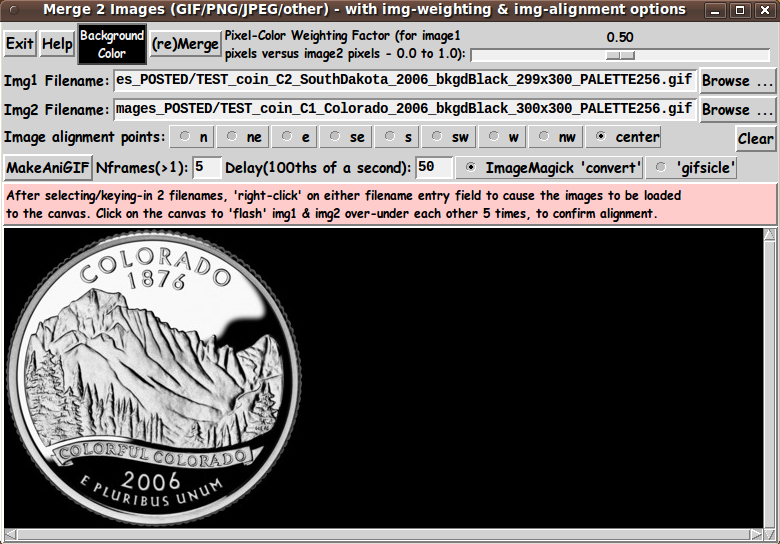Click the 0.50 weighting value label
Viewport: 780px width, 544px height.
pos(620,37)
